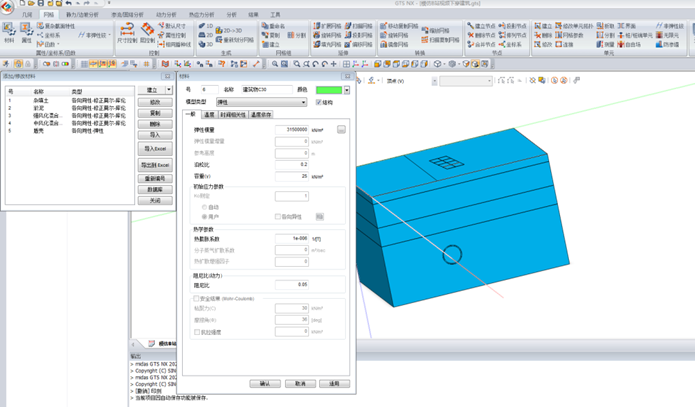Screen dimensions: 695x407
Task: Click 重命名 rename in mesh set group
Action: click(273, 26)
